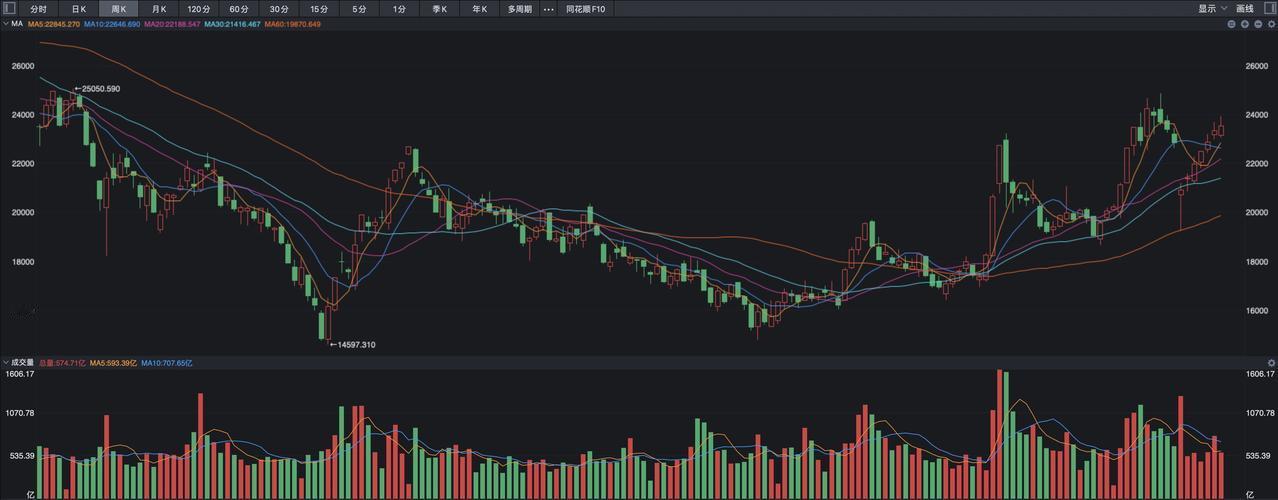Open the 画线 drawing tools

[x=1245, y=8]
